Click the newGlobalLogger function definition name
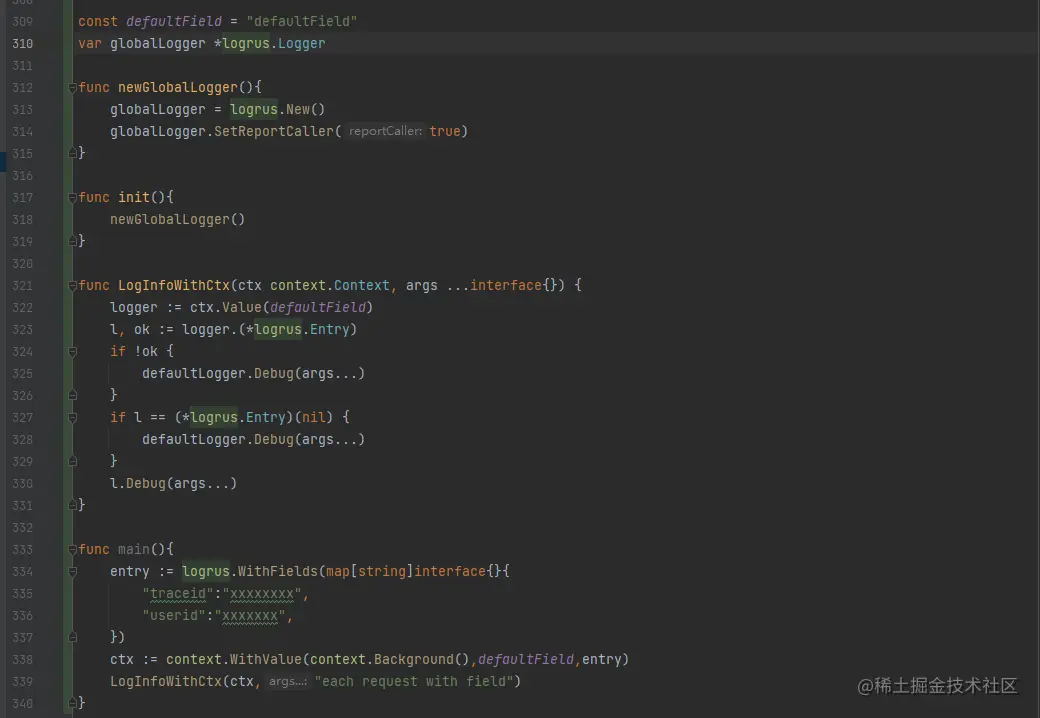1040x718 pixels. [x=178, y=88]
